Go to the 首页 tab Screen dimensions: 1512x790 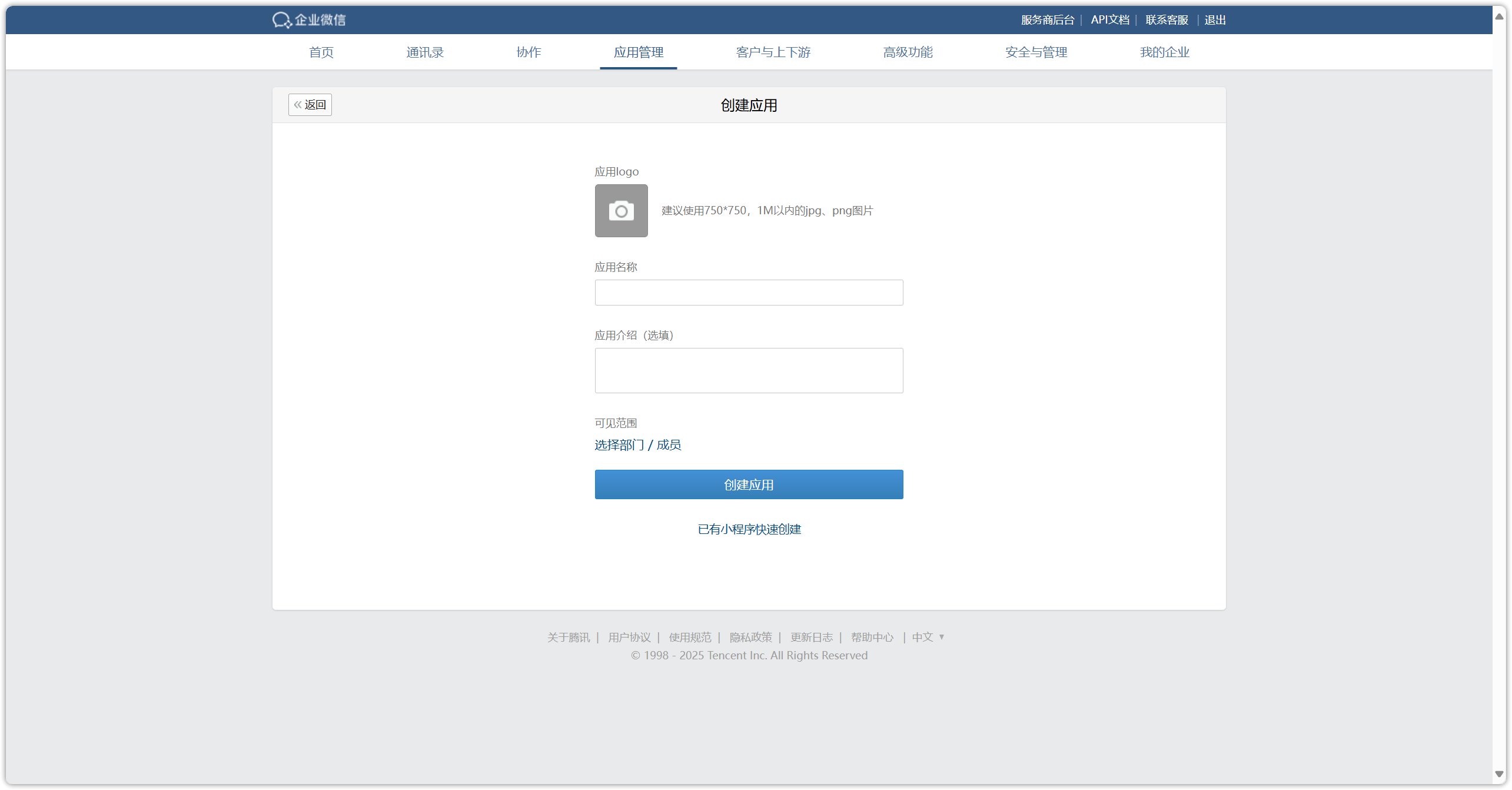321,52
